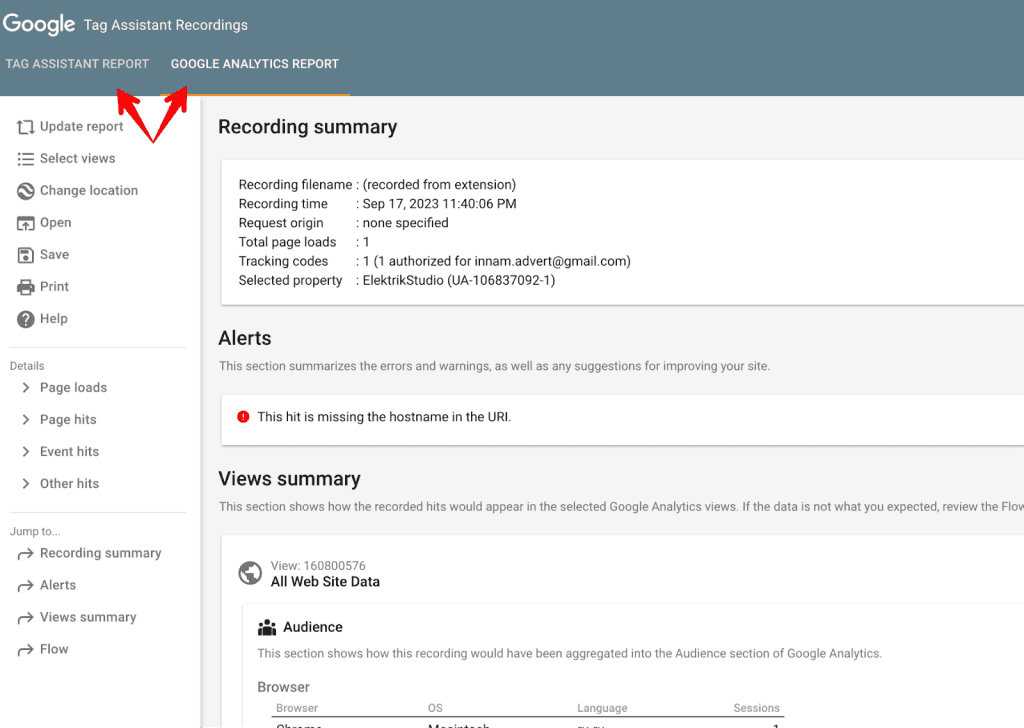Screen dimensions: 1024x728
Task: Switch to the Tag Assistant Report tab
Action: point(78,63)
